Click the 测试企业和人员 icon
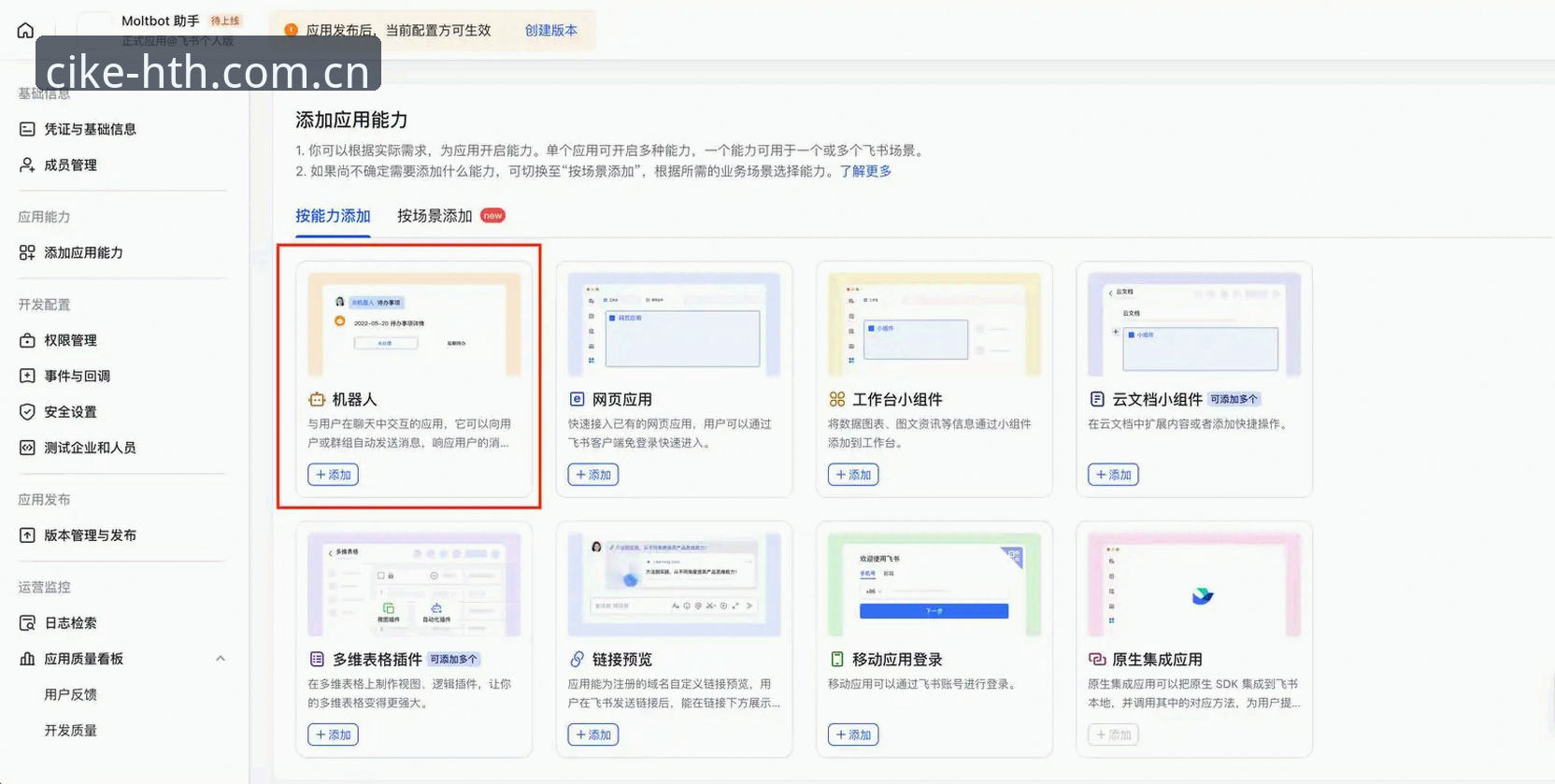Viewport: 1555px width, 784px height. pyautogui.click(x=27, y=448)
